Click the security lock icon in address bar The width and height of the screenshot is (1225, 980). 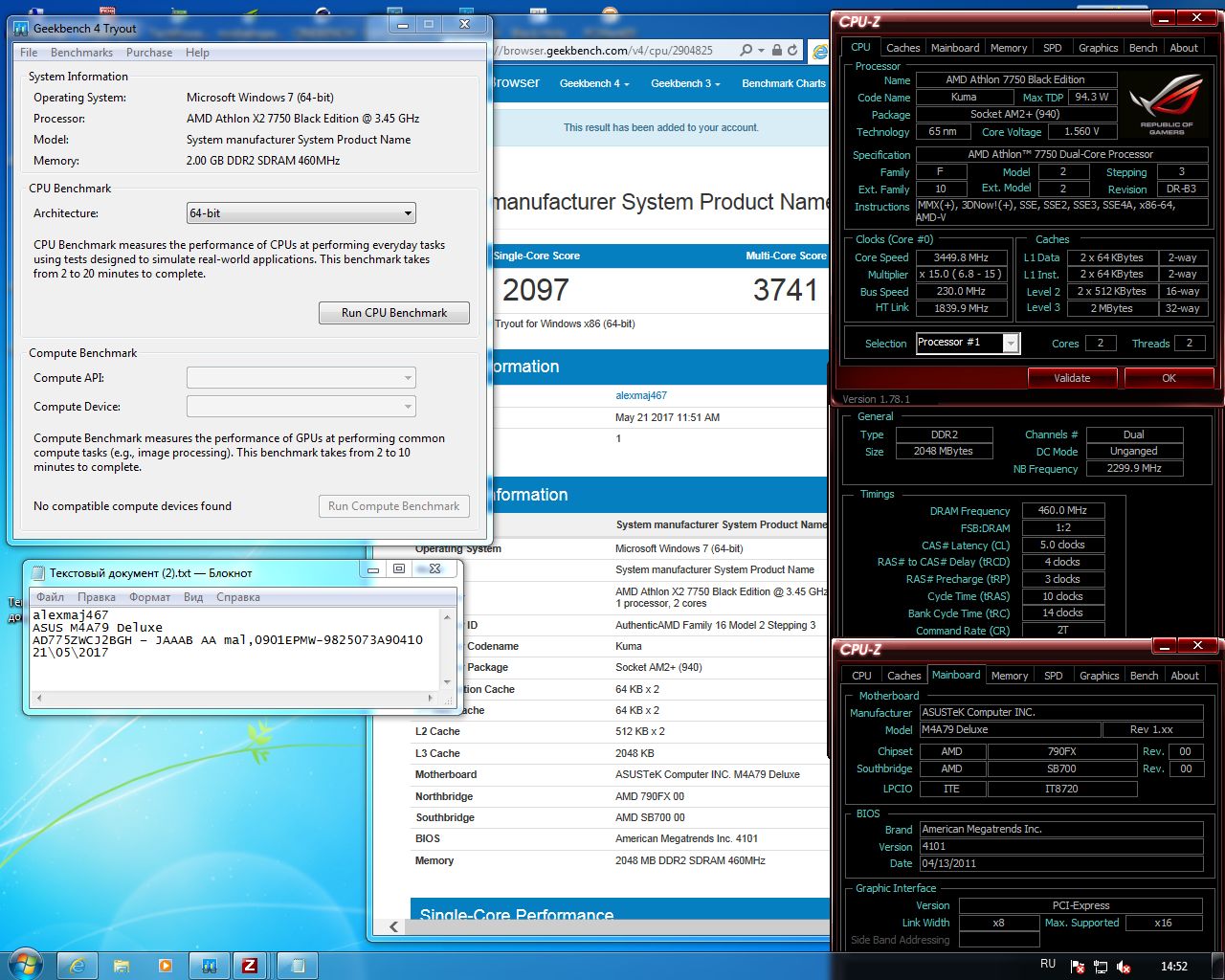[x=777, y=51]
